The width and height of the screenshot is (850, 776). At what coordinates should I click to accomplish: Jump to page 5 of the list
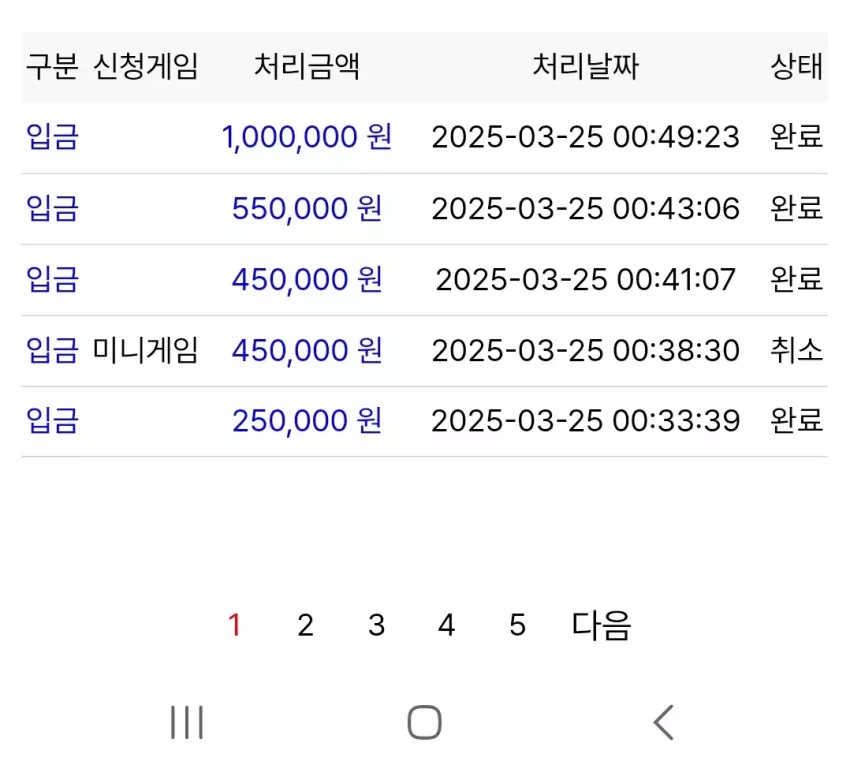pos(517,625)
